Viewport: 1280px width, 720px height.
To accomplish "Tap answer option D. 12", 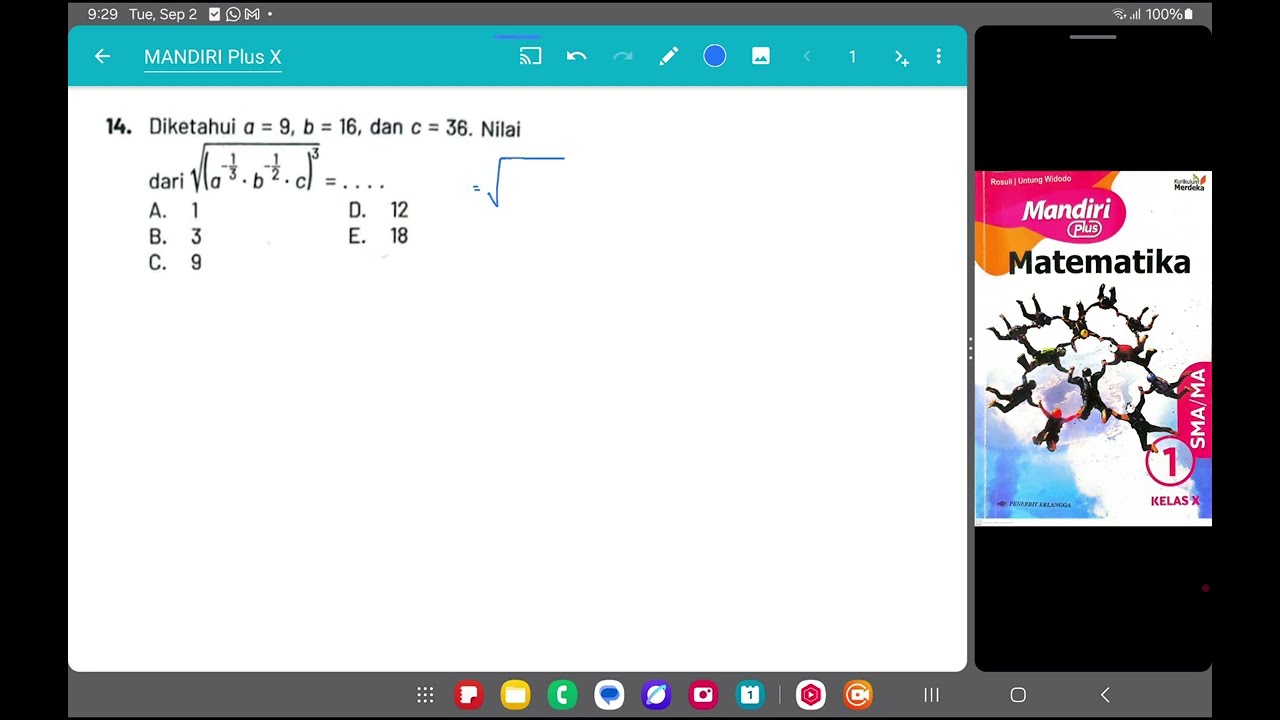I will (x=378, y=210).
